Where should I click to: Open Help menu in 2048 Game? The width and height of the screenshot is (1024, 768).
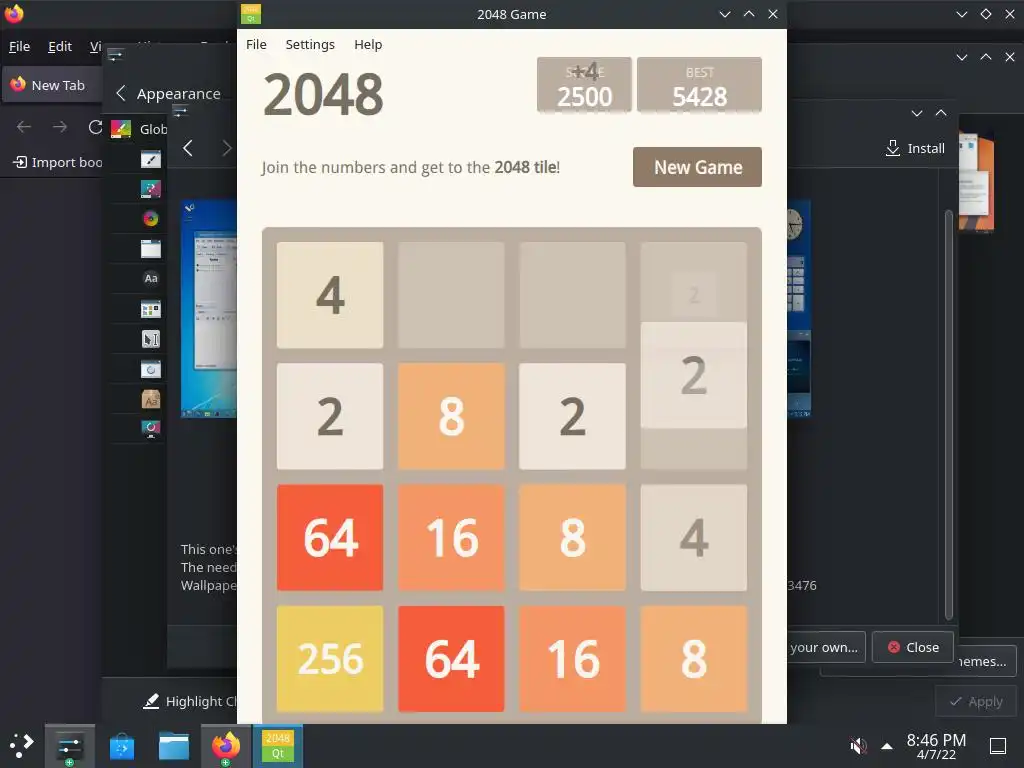[x=368, y=44]
